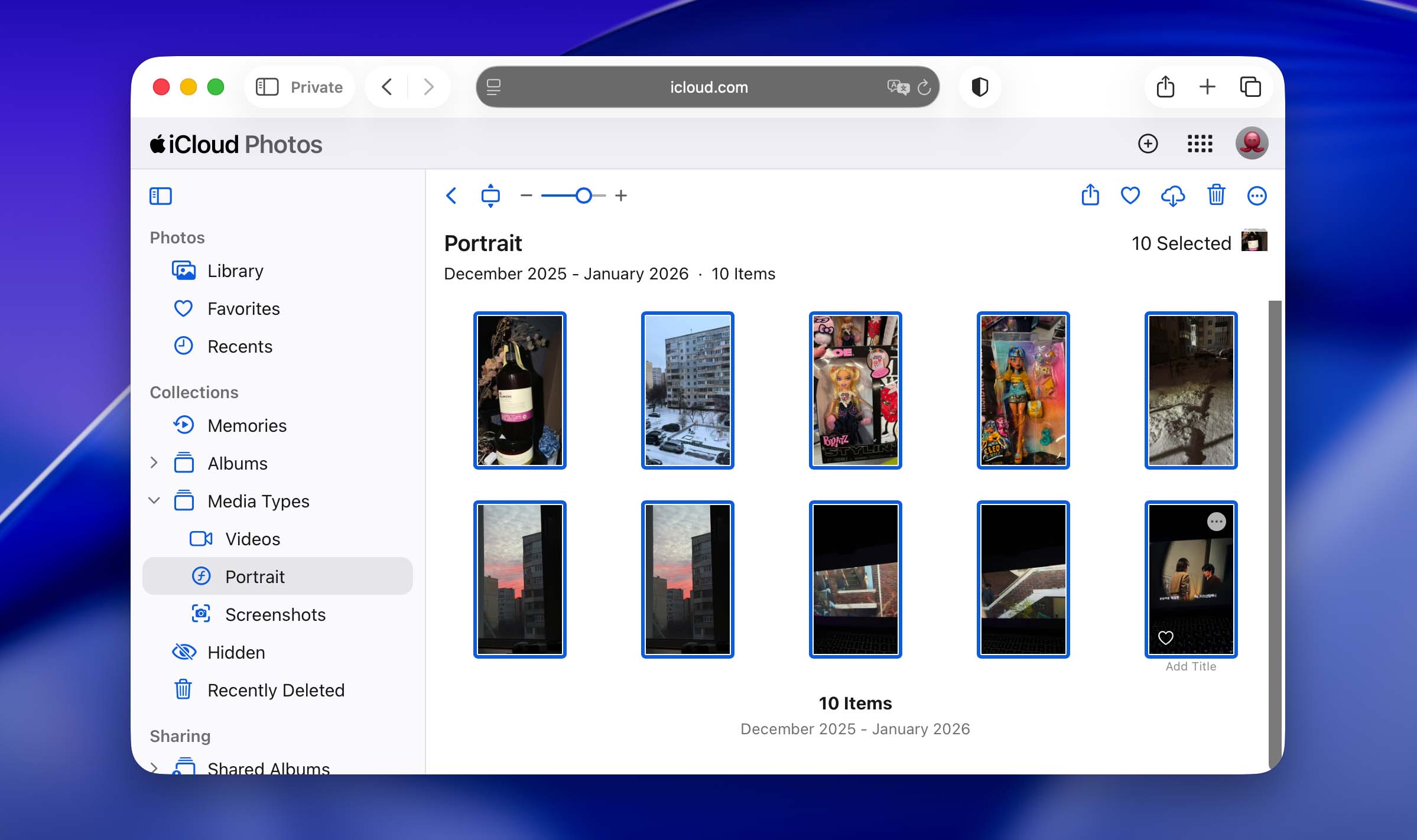Click the aspect ratio fit toggle icon

point(490,196)
